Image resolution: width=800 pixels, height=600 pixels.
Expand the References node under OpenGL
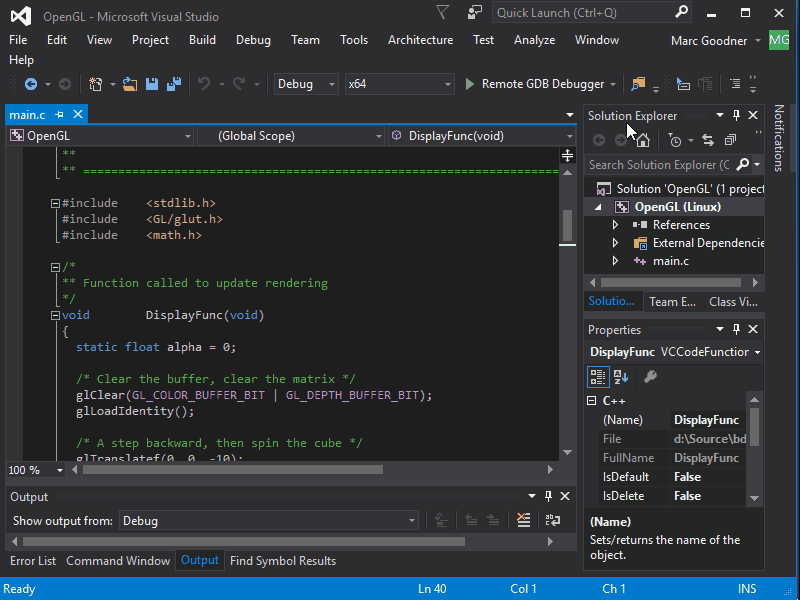click(617, 224)
